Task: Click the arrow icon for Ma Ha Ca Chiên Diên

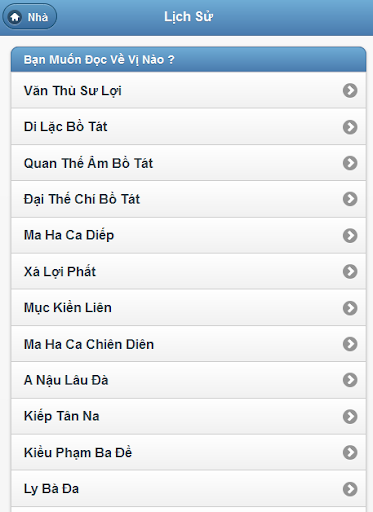Action: (350, 344)
